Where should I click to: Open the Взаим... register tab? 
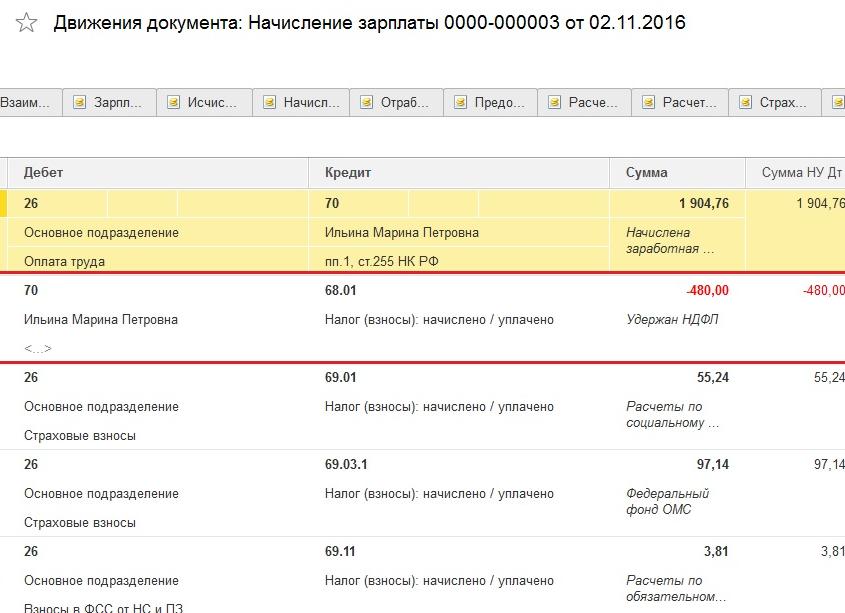30,102
